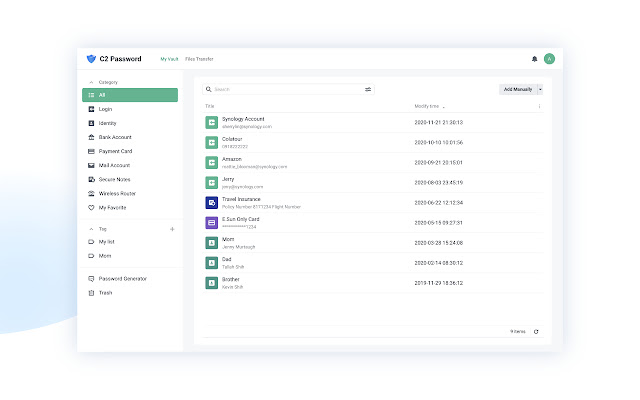Click the Brother identity icon
Viewport: 640px width, 400px height.
(x=211, y=283)
